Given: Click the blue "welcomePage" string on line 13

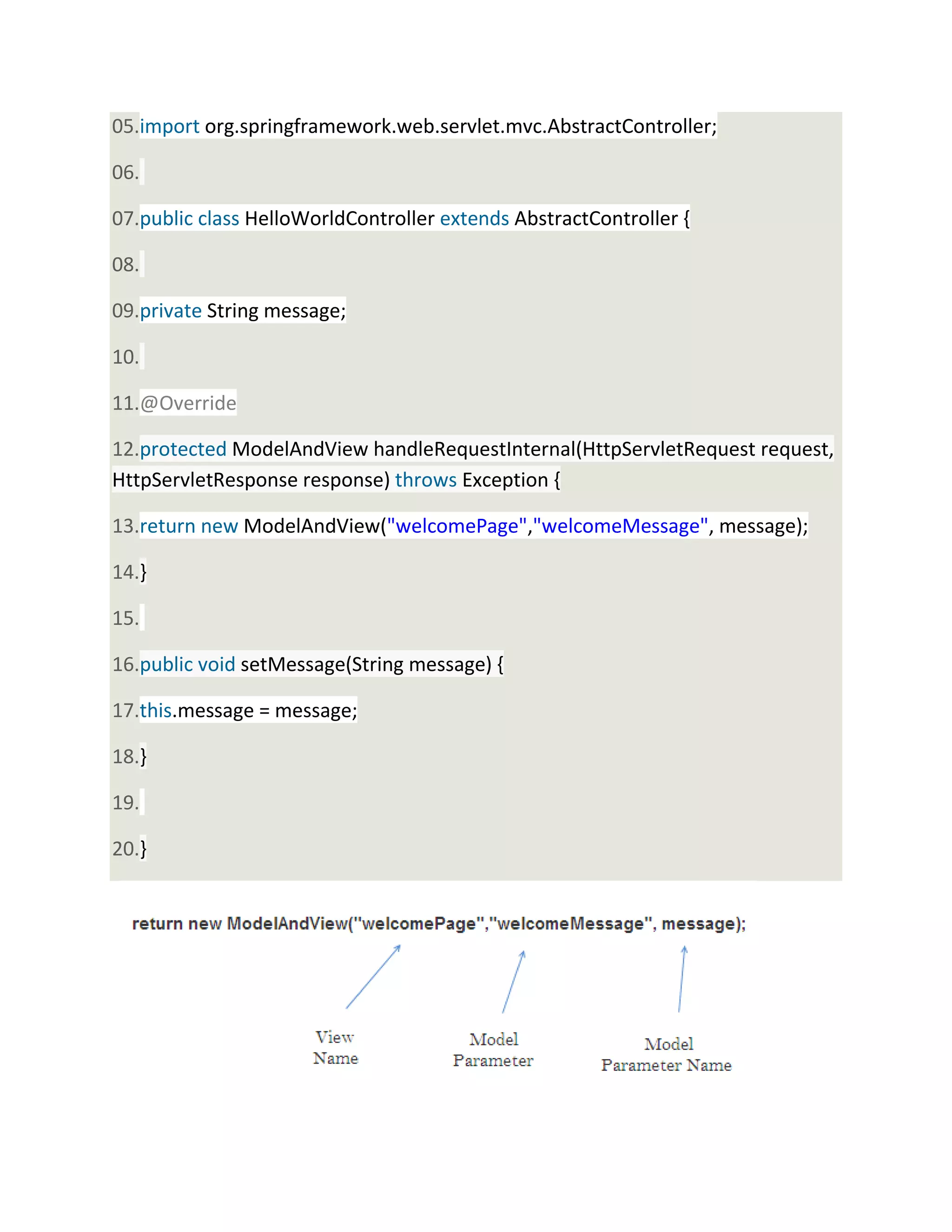Looking at the screenshot, I should pos(457,526).
